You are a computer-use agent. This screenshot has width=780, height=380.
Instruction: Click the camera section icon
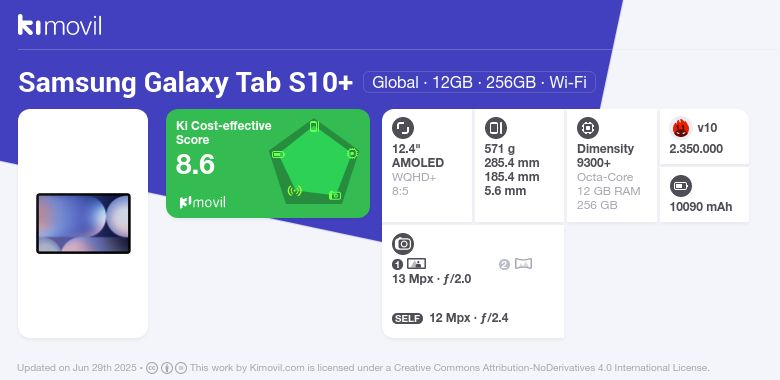click(x=403, y=244)
